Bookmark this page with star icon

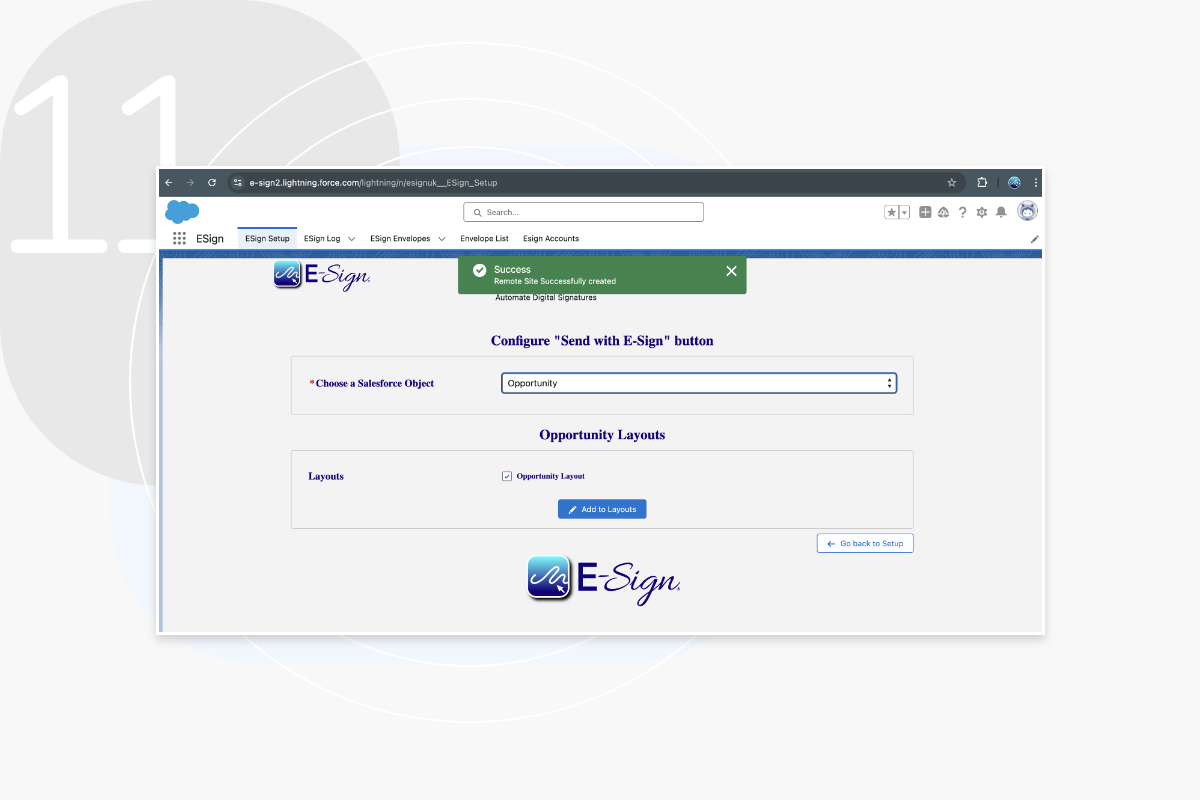(952, 183)
